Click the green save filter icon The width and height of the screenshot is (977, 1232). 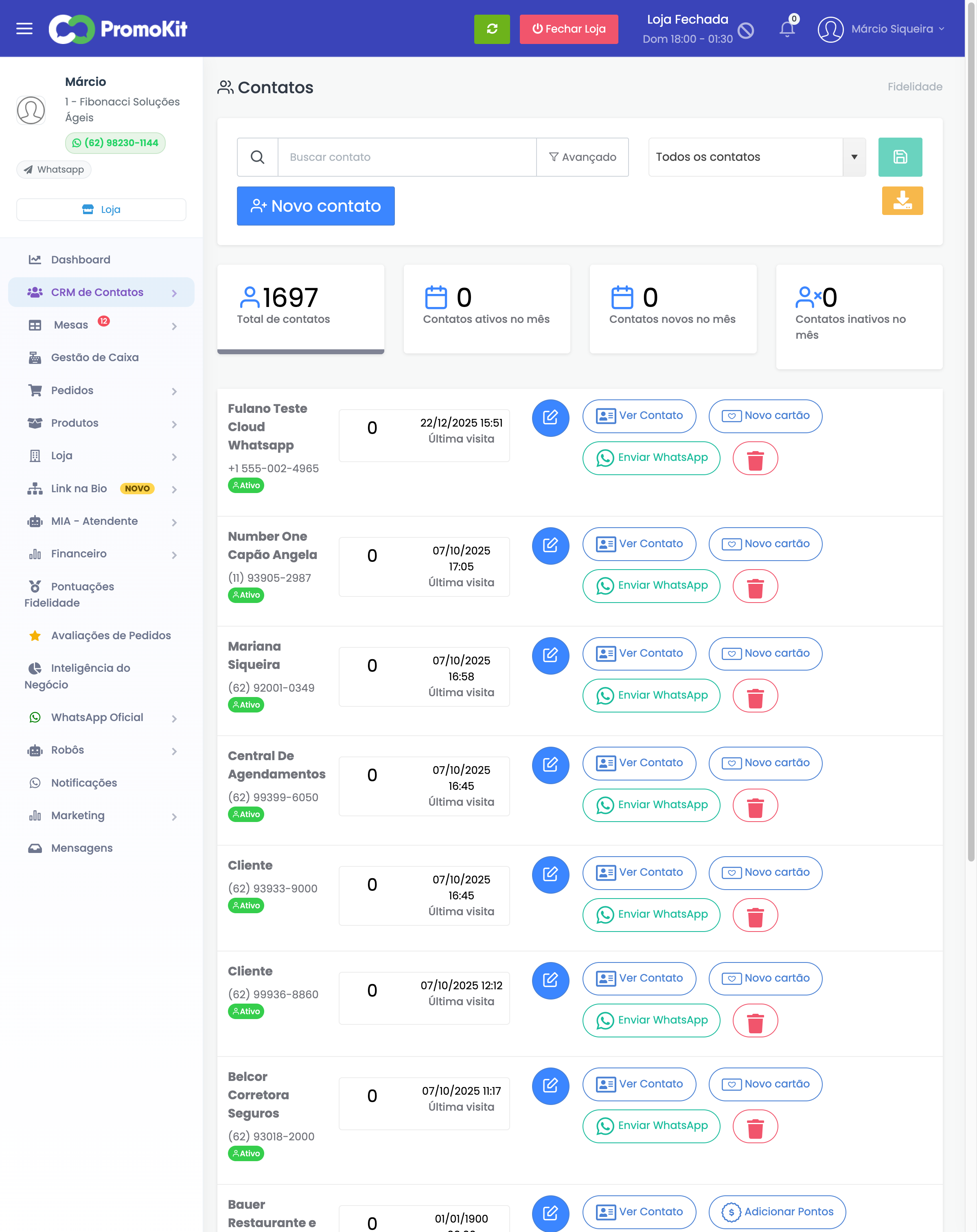[x=900, y=157]
